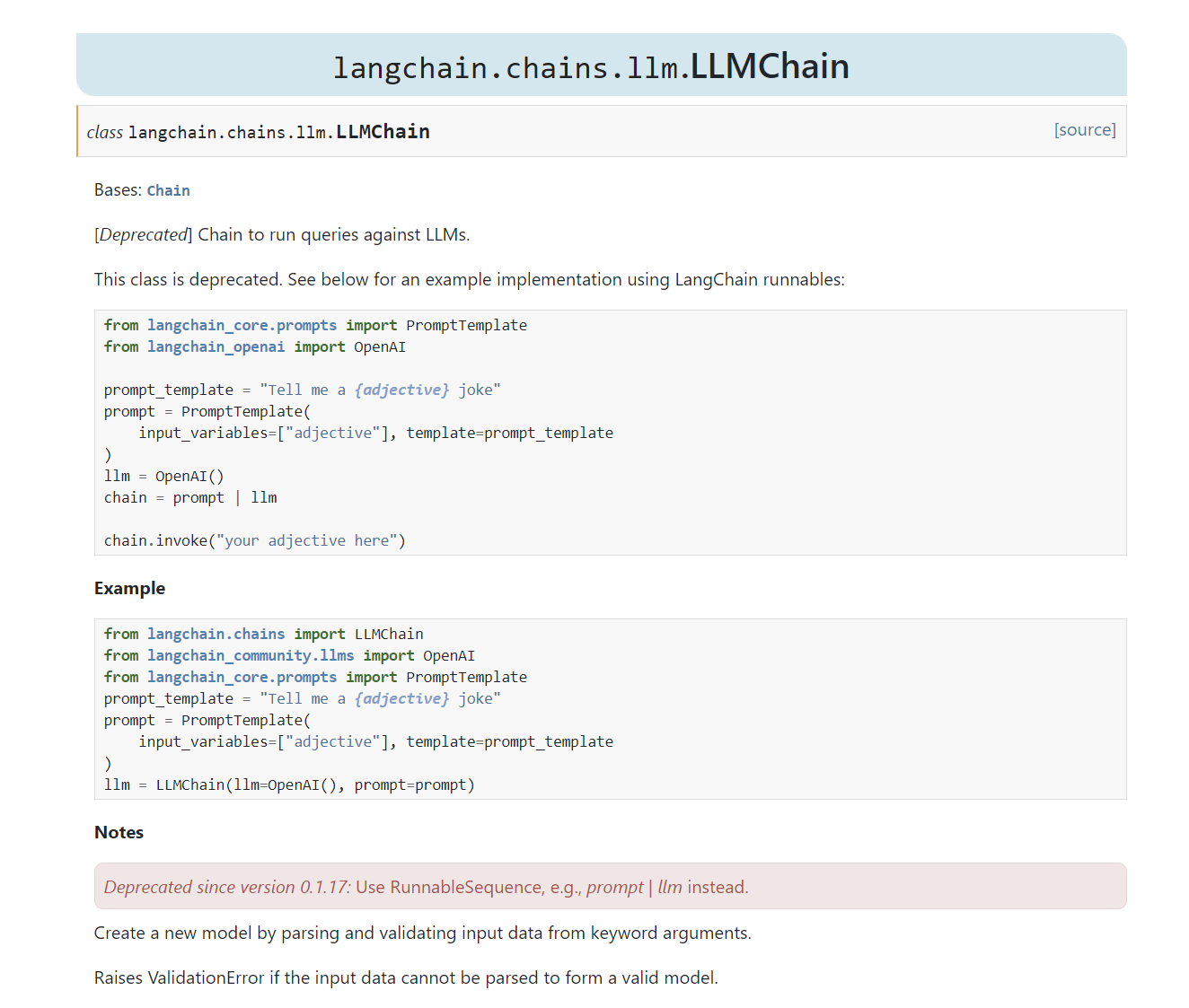The width and height of the screenshot is (1189, 1008).
Task: Click the Example heading
Action: [x=129, y=588]
